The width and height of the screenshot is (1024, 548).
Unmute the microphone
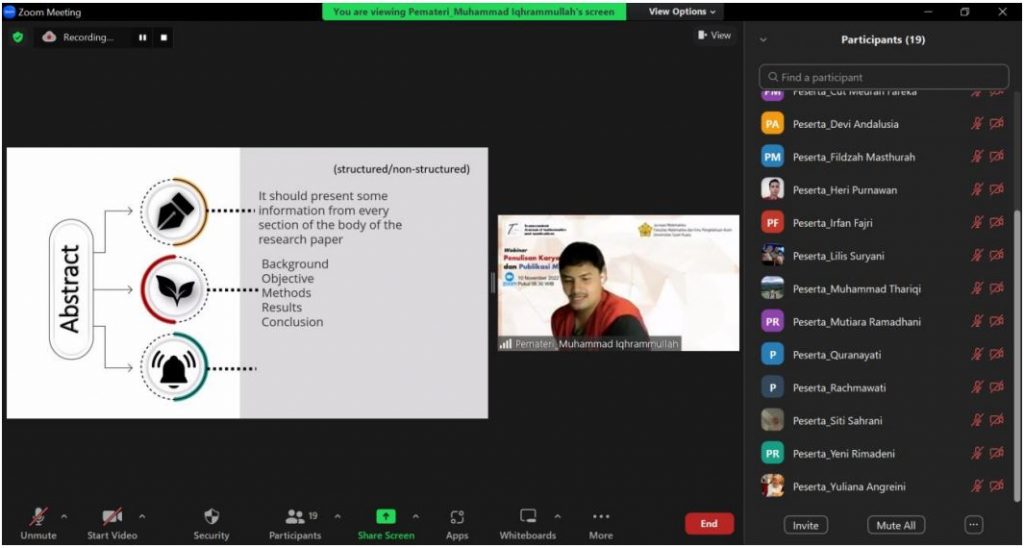coord(38,517)
